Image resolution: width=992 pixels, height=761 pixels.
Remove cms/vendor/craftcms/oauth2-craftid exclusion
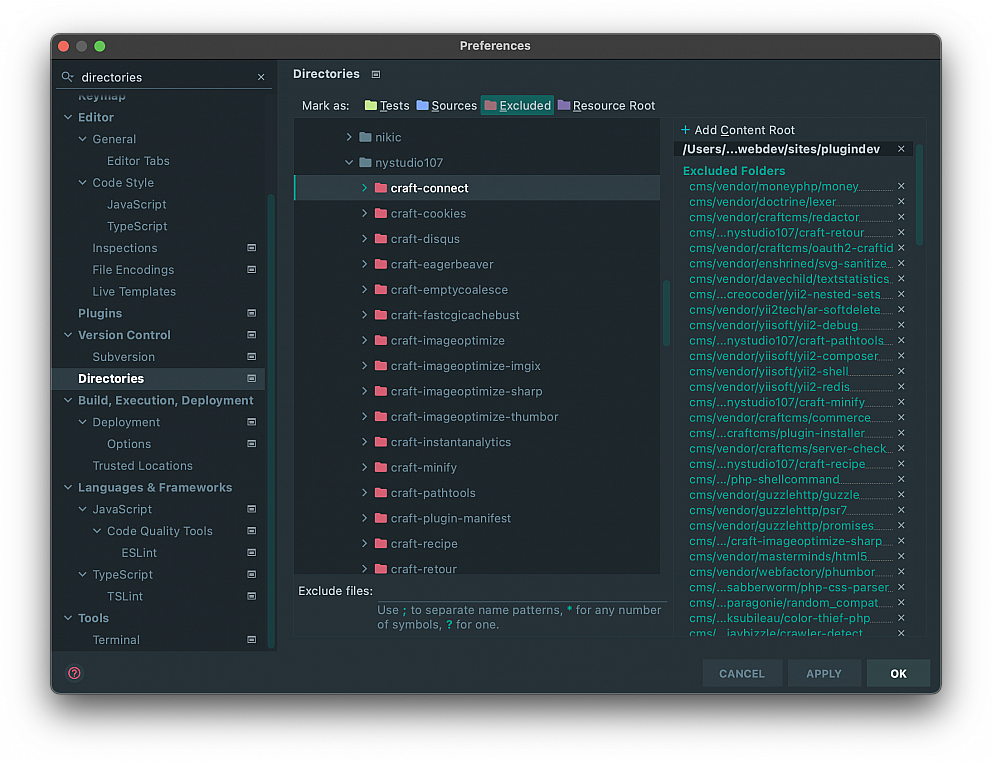pyautogui.click(x=901, y=248)
